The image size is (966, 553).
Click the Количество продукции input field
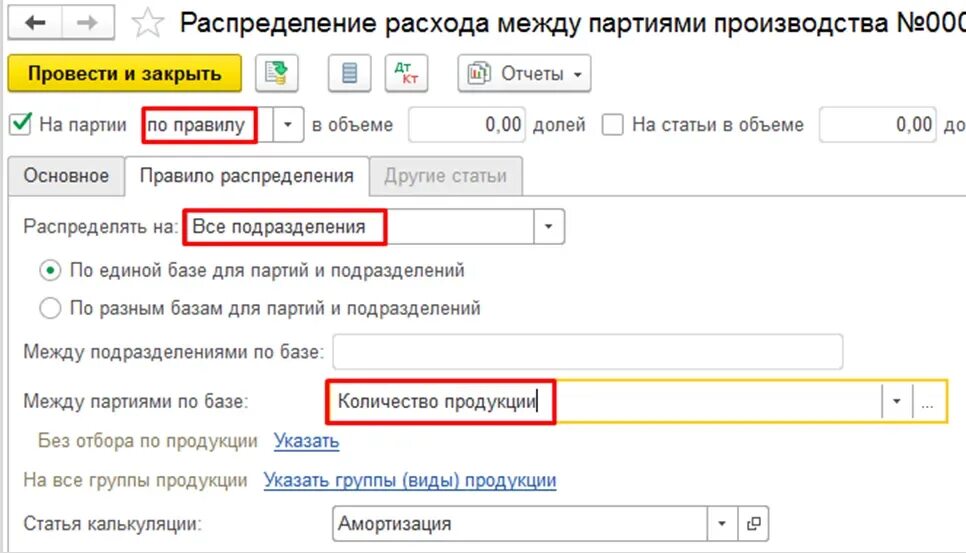pos(604,402)
